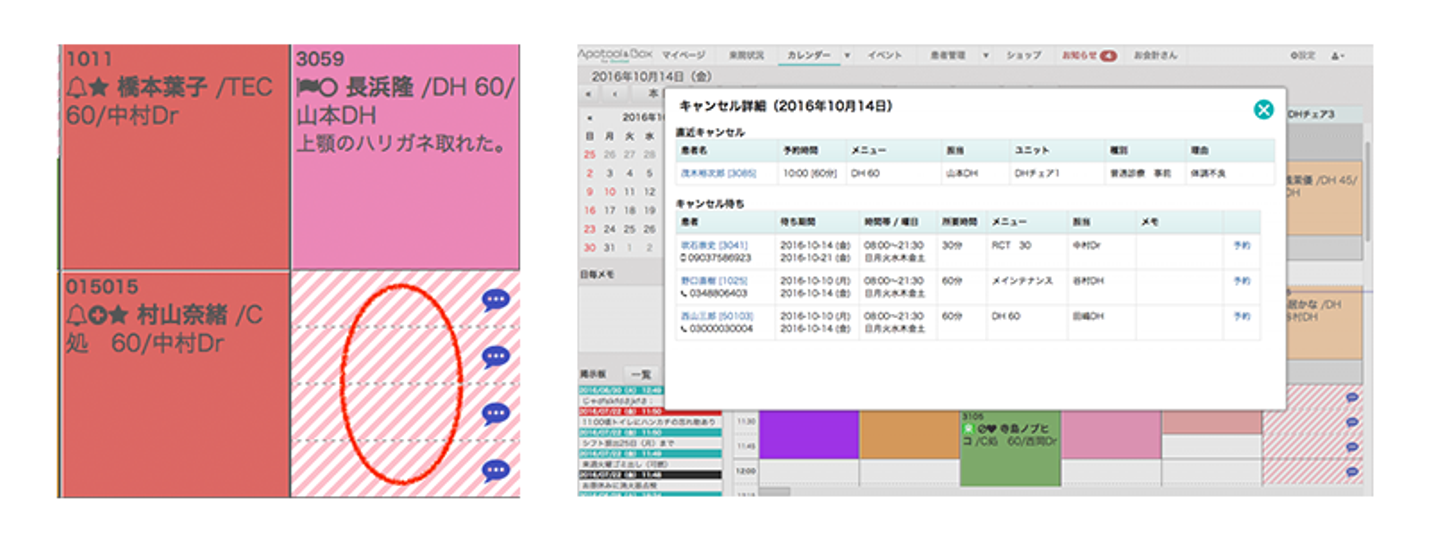The width and height of the screenshot is (1440, 538).
Task: Open patient link 茂木裕次郎 [3085]
Action: (718, 173)
